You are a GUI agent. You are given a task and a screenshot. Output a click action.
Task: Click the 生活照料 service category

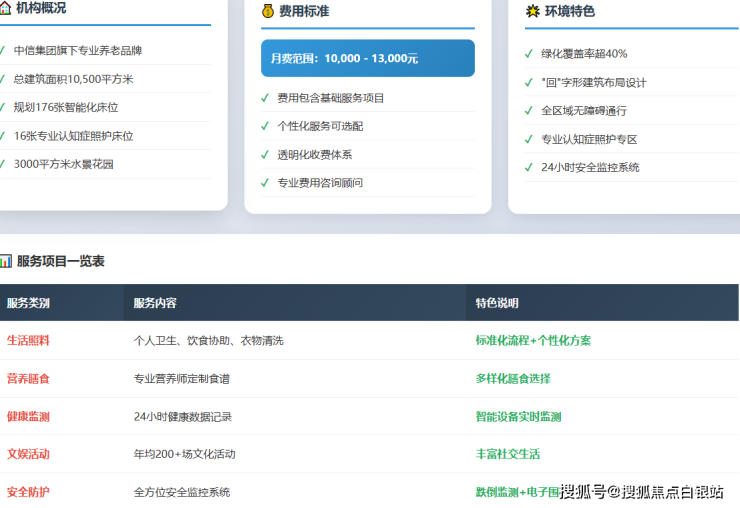[28, 340]
